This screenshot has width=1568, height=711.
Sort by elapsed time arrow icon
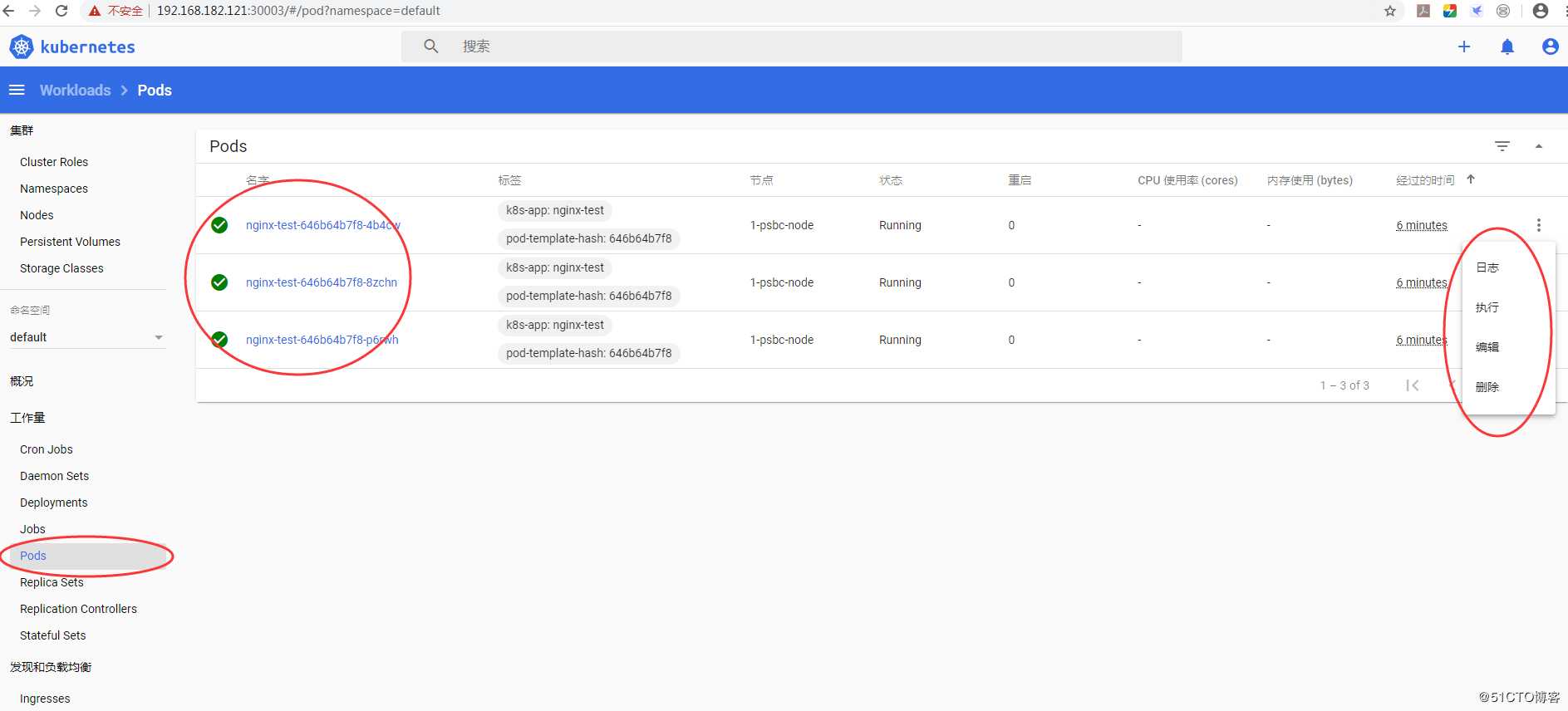click(1471, 179)
